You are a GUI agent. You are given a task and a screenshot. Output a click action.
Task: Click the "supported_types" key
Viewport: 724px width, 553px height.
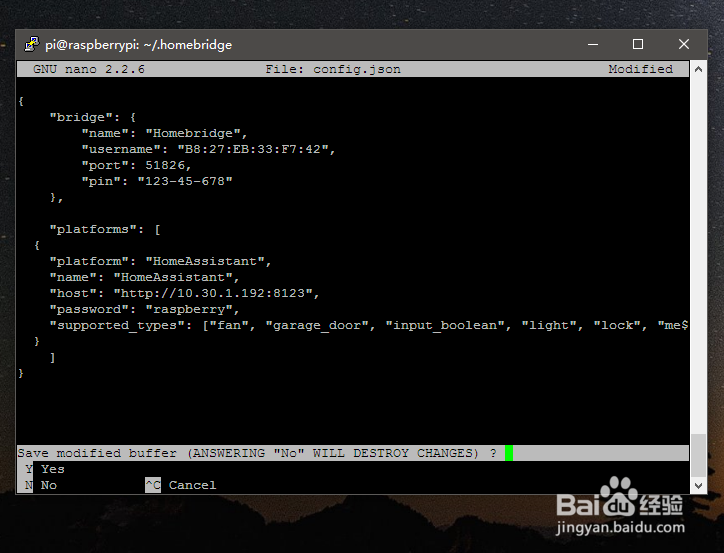tap(117, 325)
